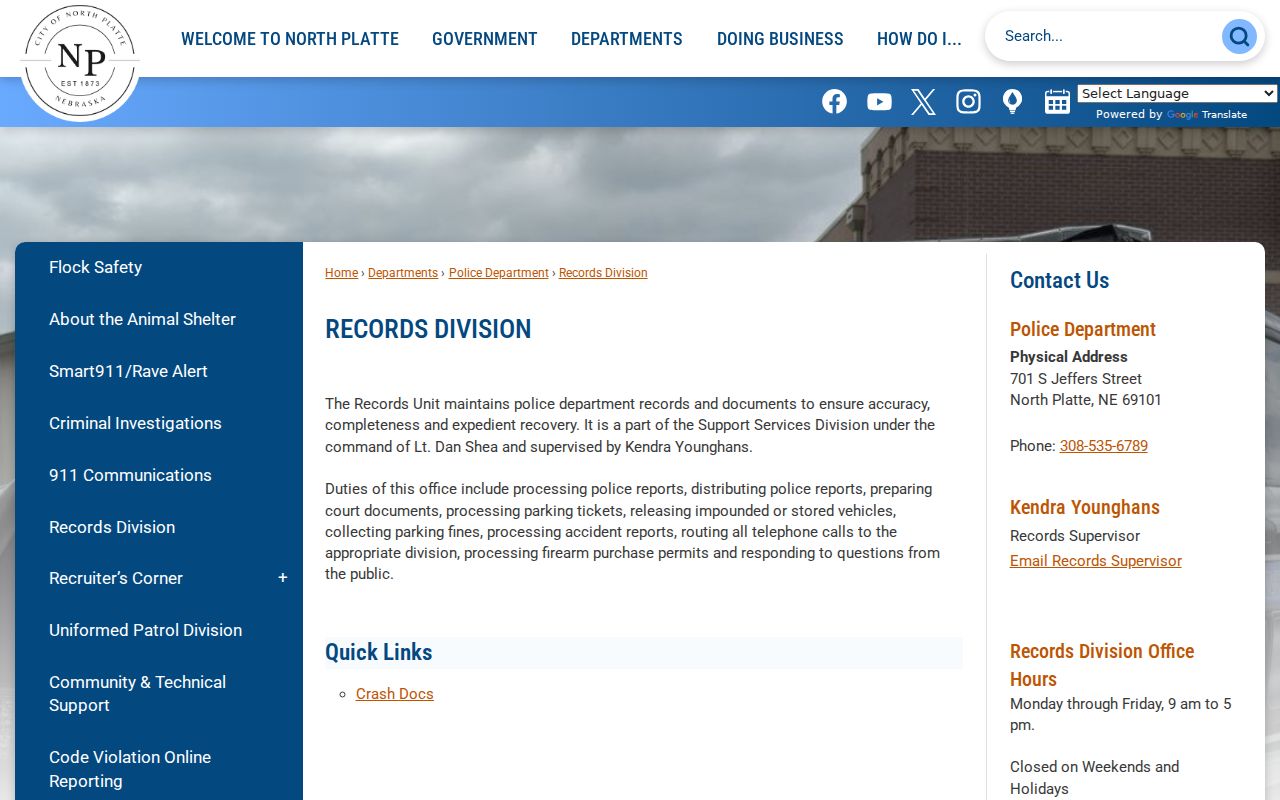1280x800 pixels.
Task: Click the phone number 308-535-6789
Action: pos(1104,446)
